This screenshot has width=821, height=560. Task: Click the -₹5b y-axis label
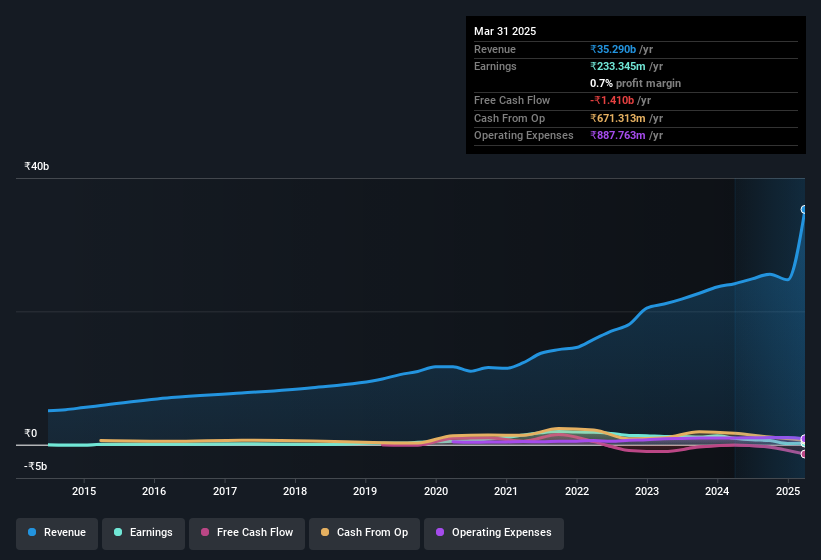(36, 466)
